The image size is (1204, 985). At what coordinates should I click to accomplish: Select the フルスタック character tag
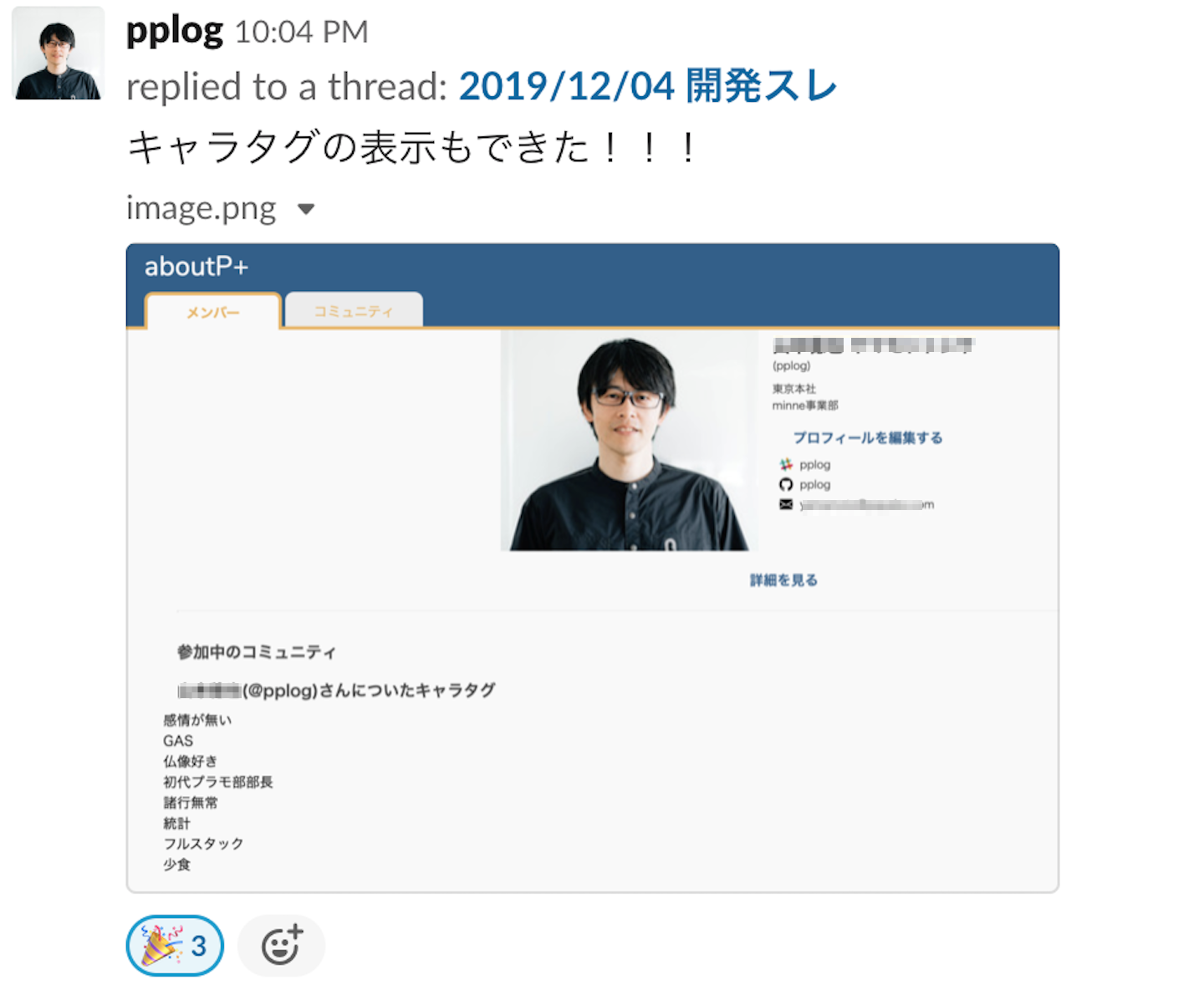pyautogui.click(x=203, y=844)
